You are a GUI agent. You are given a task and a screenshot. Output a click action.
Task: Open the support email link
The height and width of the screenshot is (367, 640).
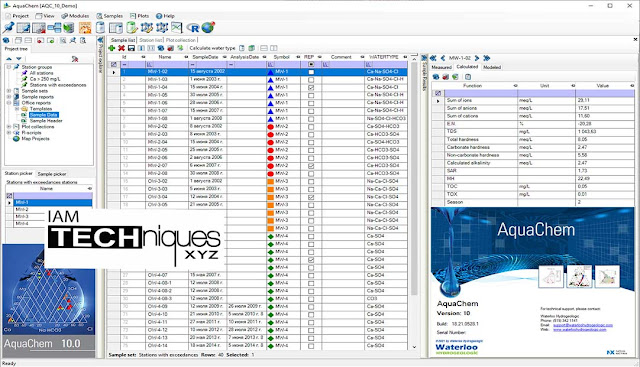point(583,325)
